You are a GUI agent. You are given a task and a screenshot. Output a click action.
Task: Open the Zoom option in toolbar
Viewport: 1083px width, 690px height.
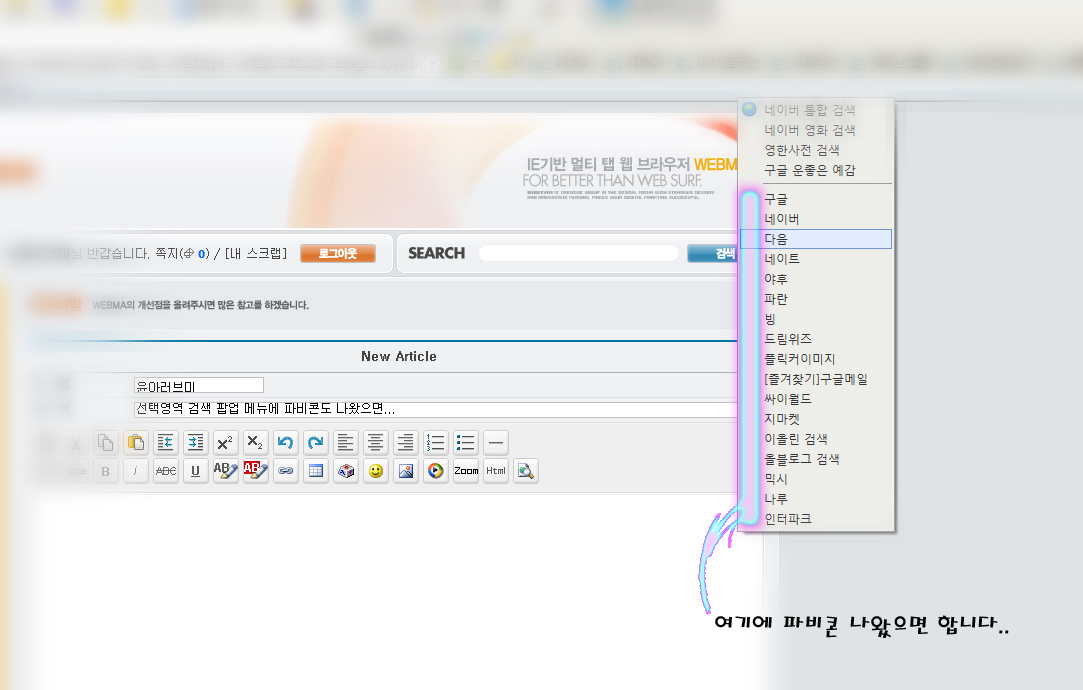coord(466,471)
